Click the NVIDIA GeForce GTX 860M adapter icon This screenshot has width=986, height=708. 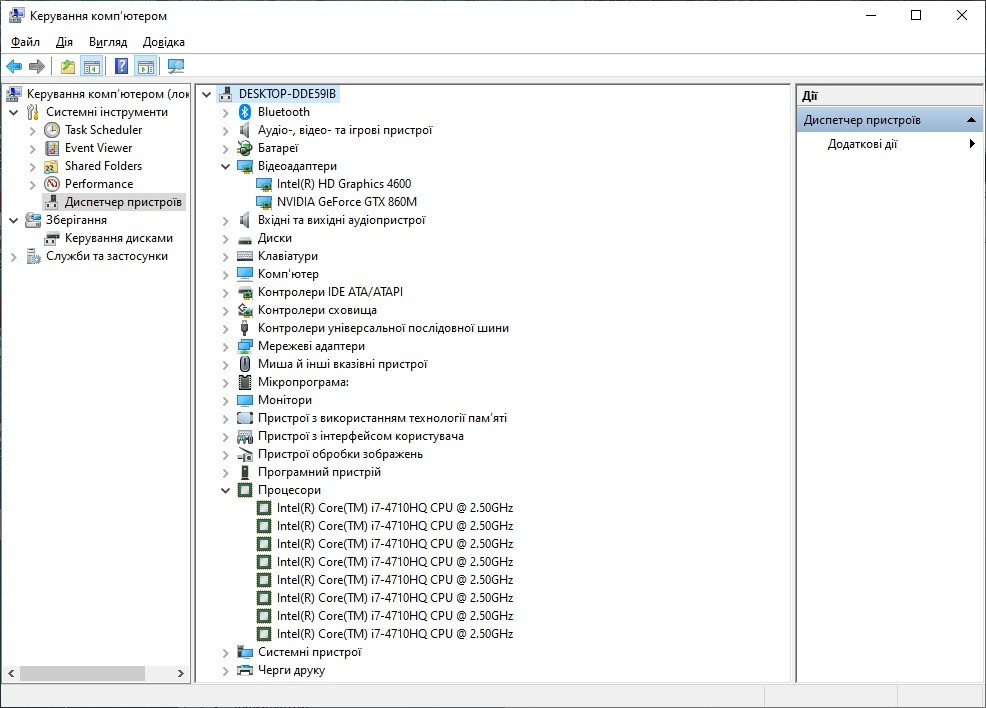point(264,202)
